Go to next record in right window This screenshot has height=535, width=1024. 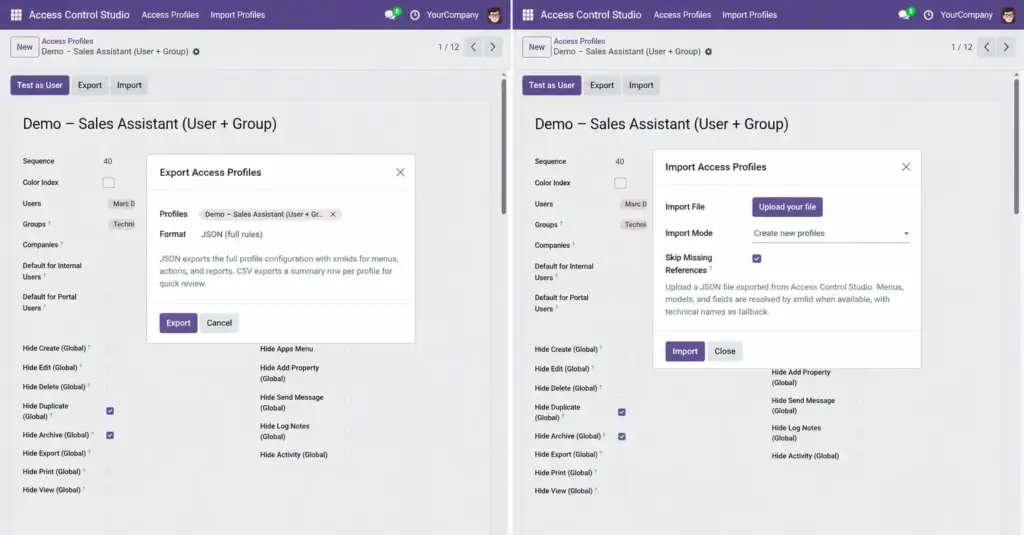[x=1006, y=47]
